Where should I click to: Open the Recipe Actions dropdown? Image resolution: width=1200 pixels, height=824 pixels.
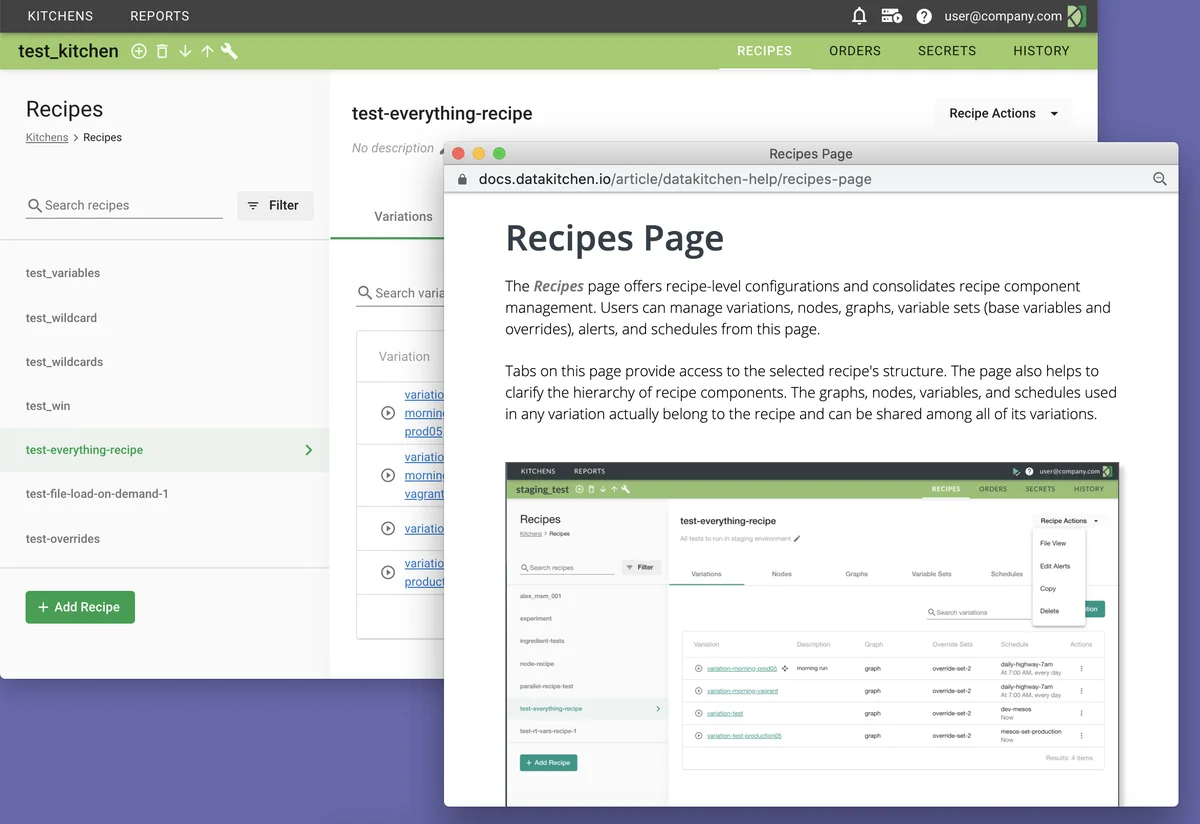(1002, 113)
